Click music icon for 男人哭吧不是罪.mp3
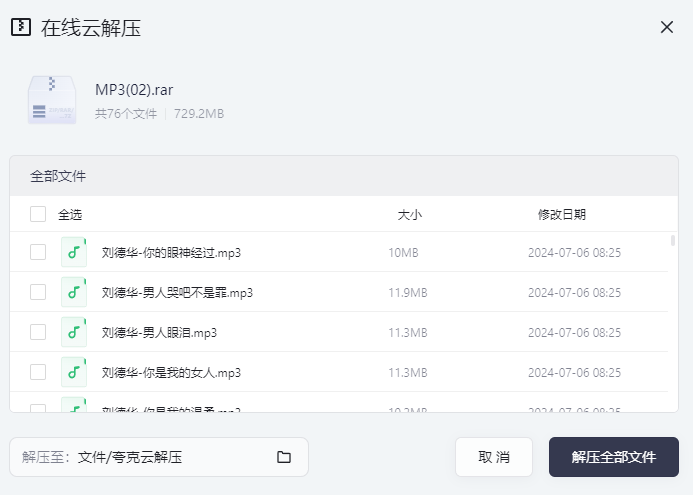This screenshot has width=693, height=495. tap(74, 292)
